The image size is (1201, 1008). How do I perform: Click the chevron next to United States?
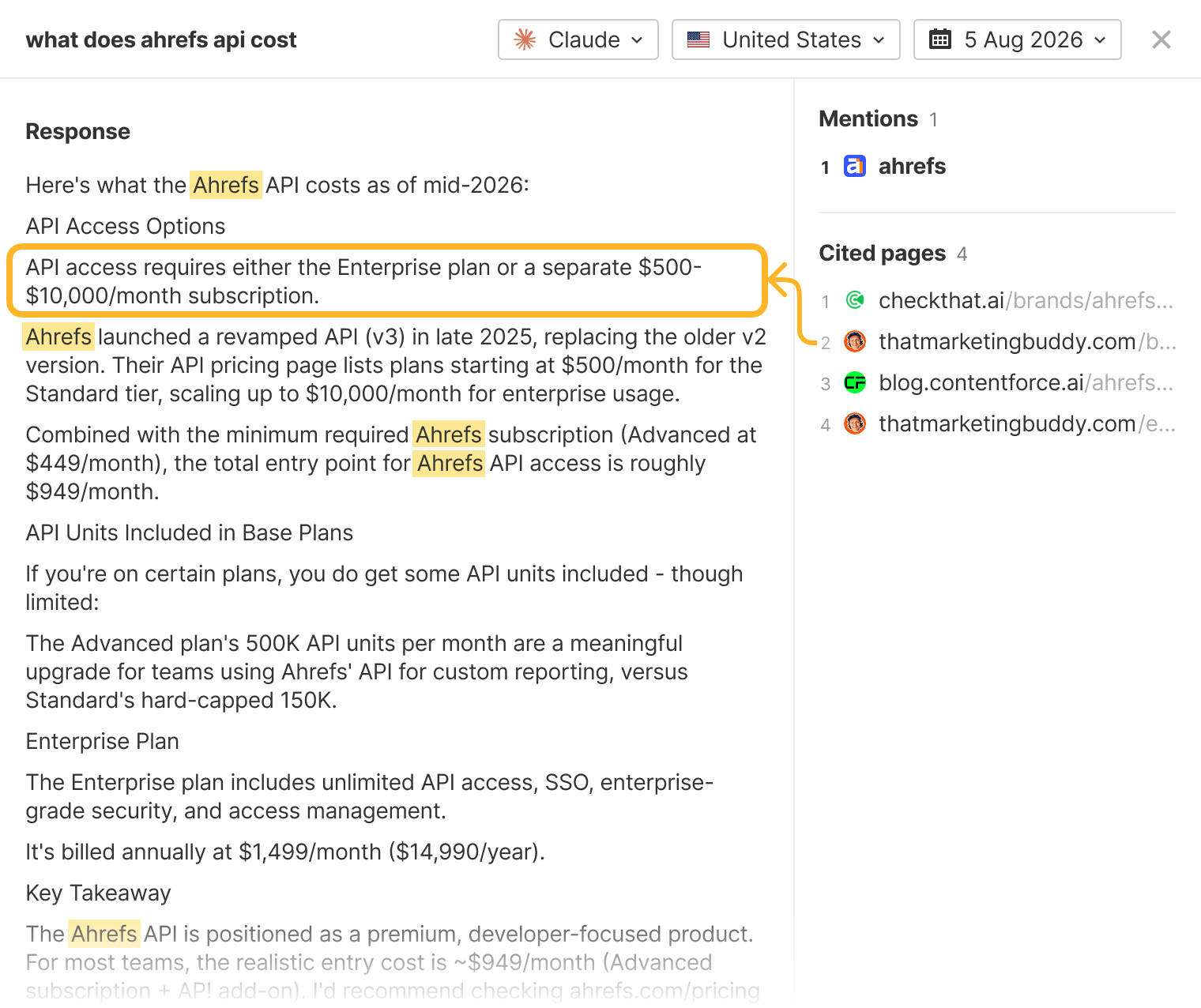pos(879,40)
